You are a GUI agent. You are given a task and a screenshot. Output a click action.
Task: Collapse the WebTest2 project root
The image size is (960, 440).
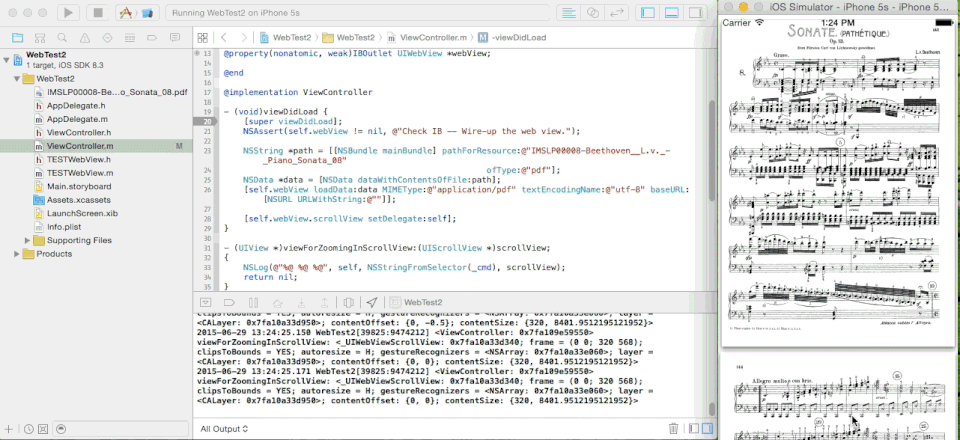pos(6,59)
